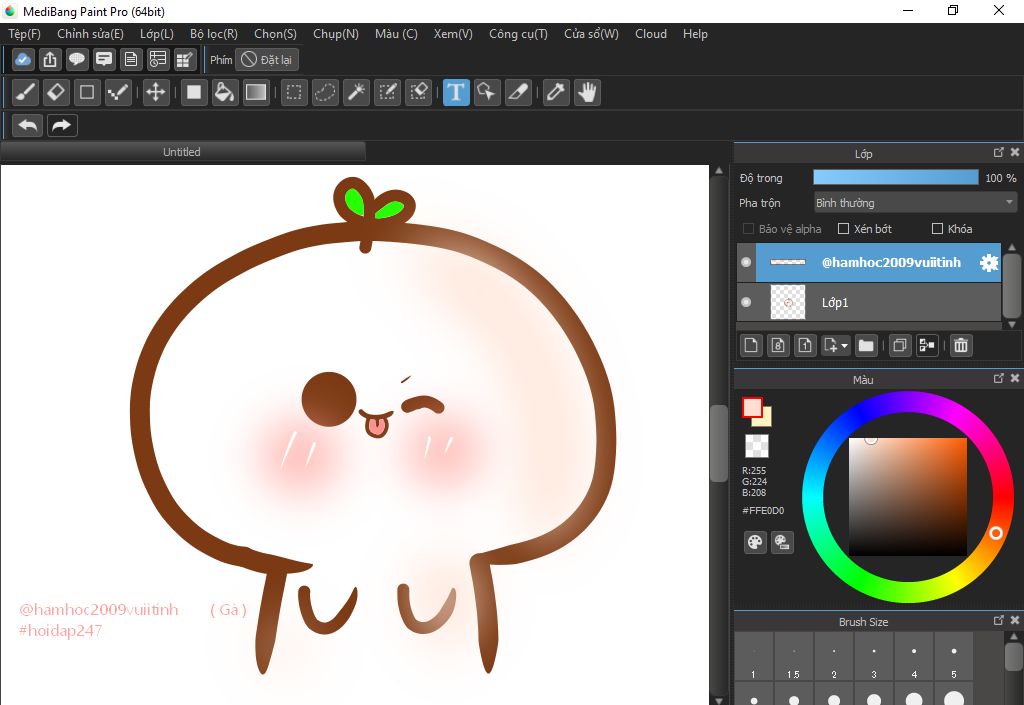Hide the Lớp1 layer
Viewport: 1024px width, 705px height.
tap(746, 302)
